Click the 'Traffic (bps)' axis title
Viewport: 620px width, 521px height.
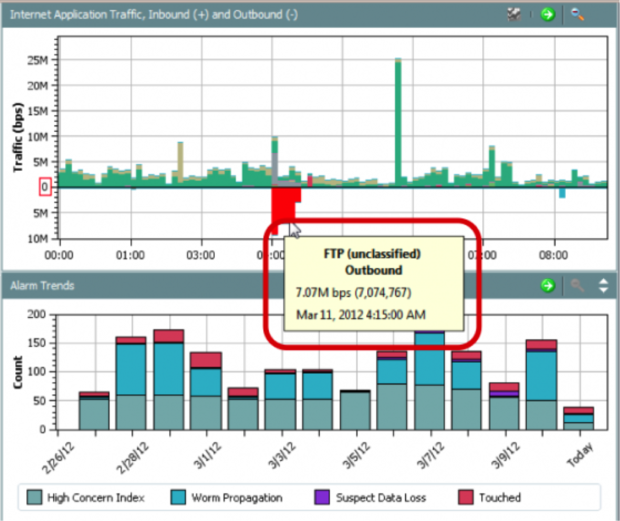tap(18, 137)
